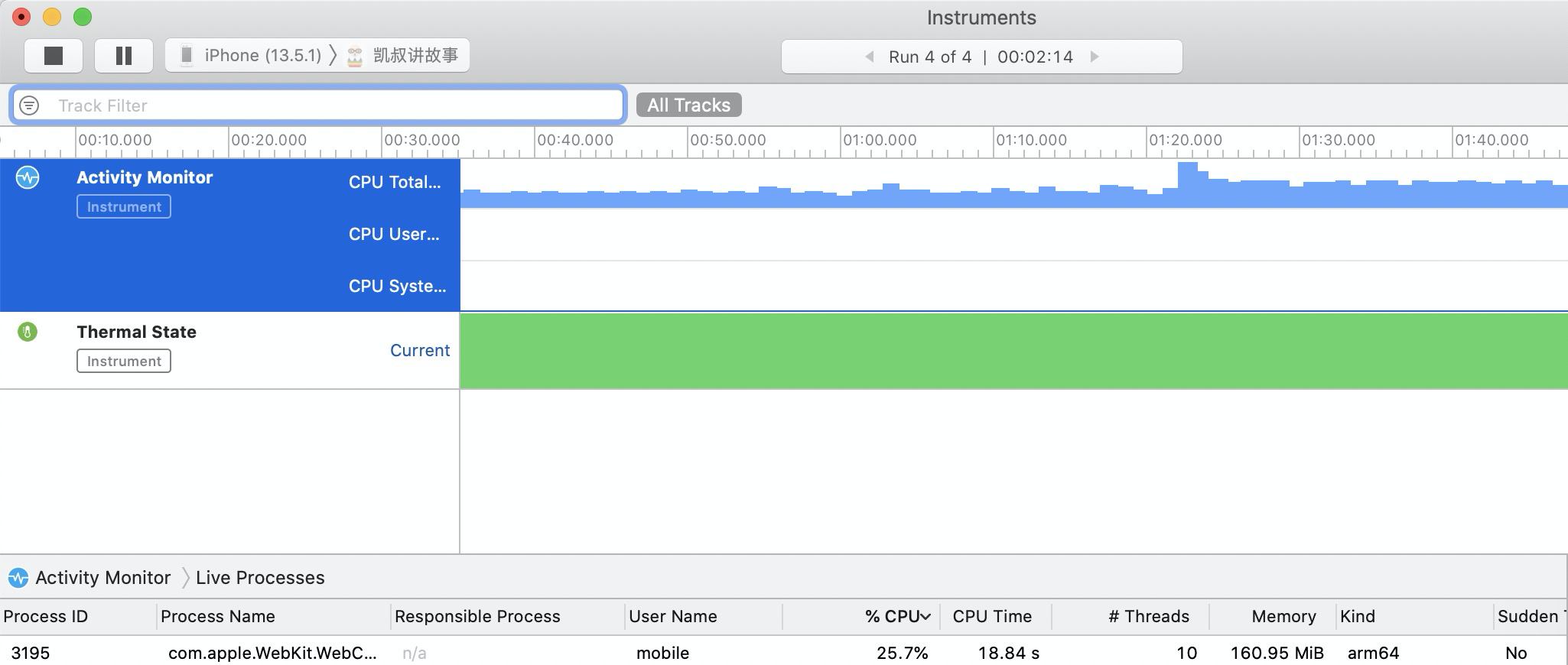Click the arm64 kind cell
Viewport: 1568px width, 665px height.
1374,653
